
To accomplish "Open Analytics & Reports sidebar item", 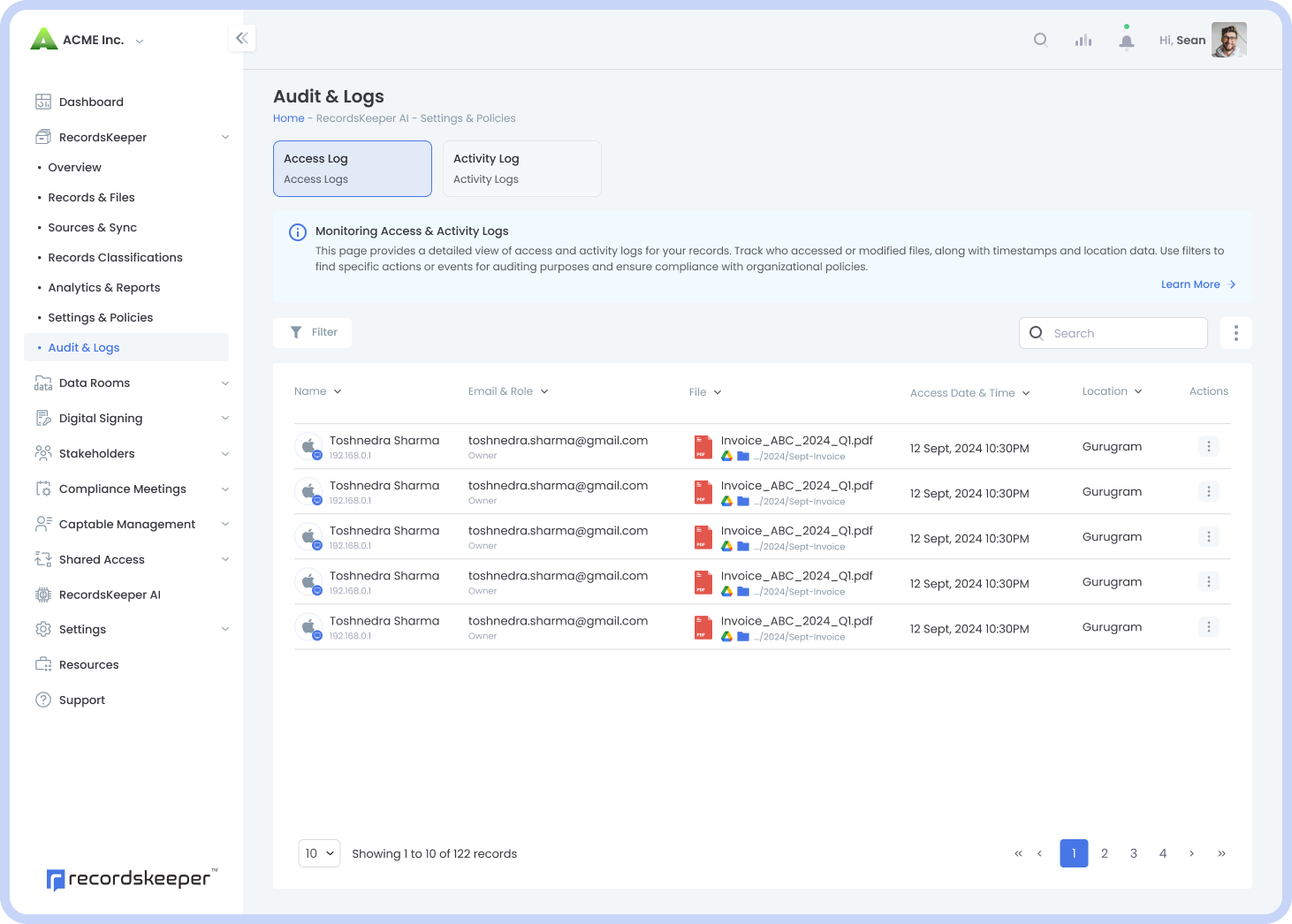I will pos(104,287).
